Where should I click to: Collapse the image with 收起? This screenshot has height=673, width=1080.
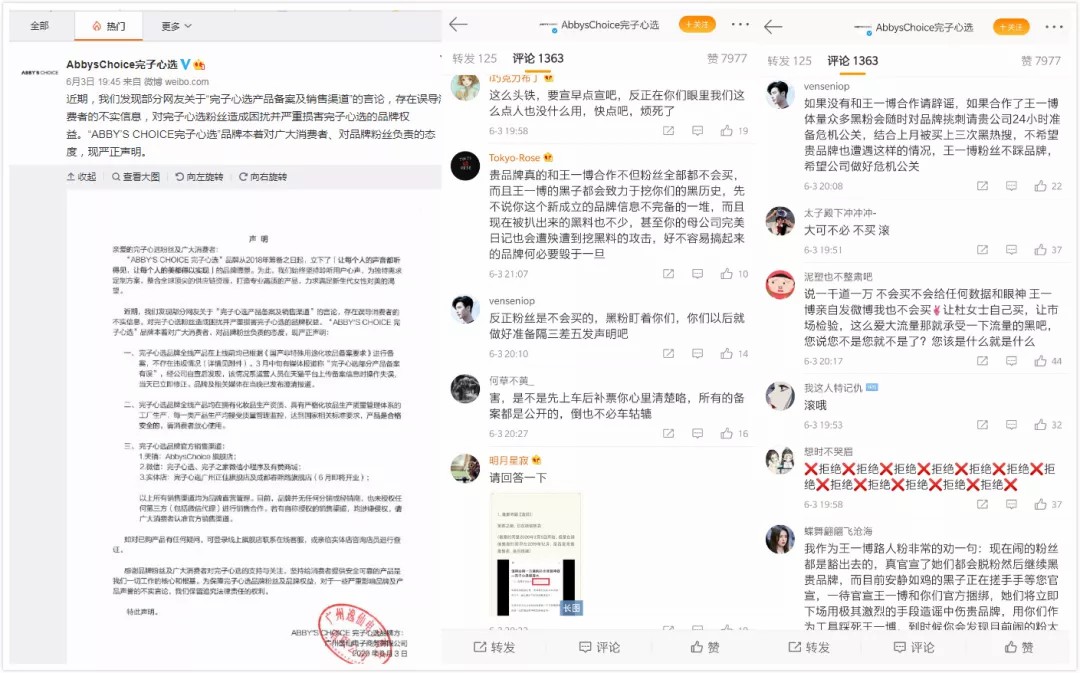[x=81, y=177]
